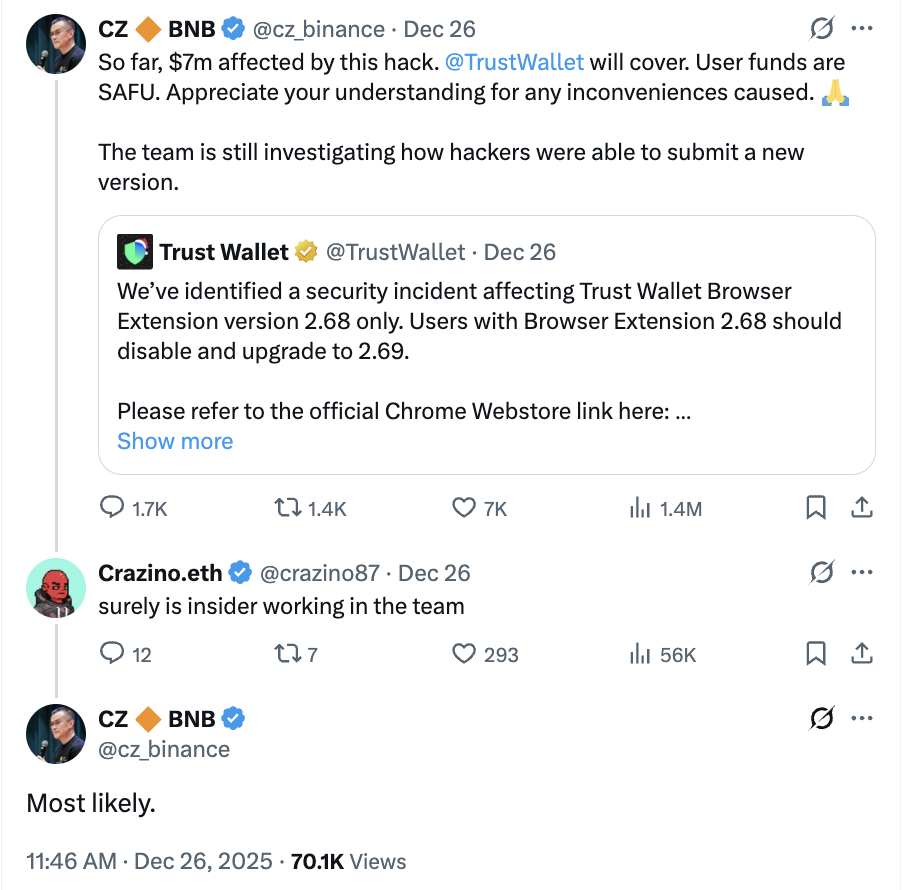Screen dimensions: 906x890
Task: Open more menu on CZ's 'Most likely' tweet
Action: pos(861,718)
